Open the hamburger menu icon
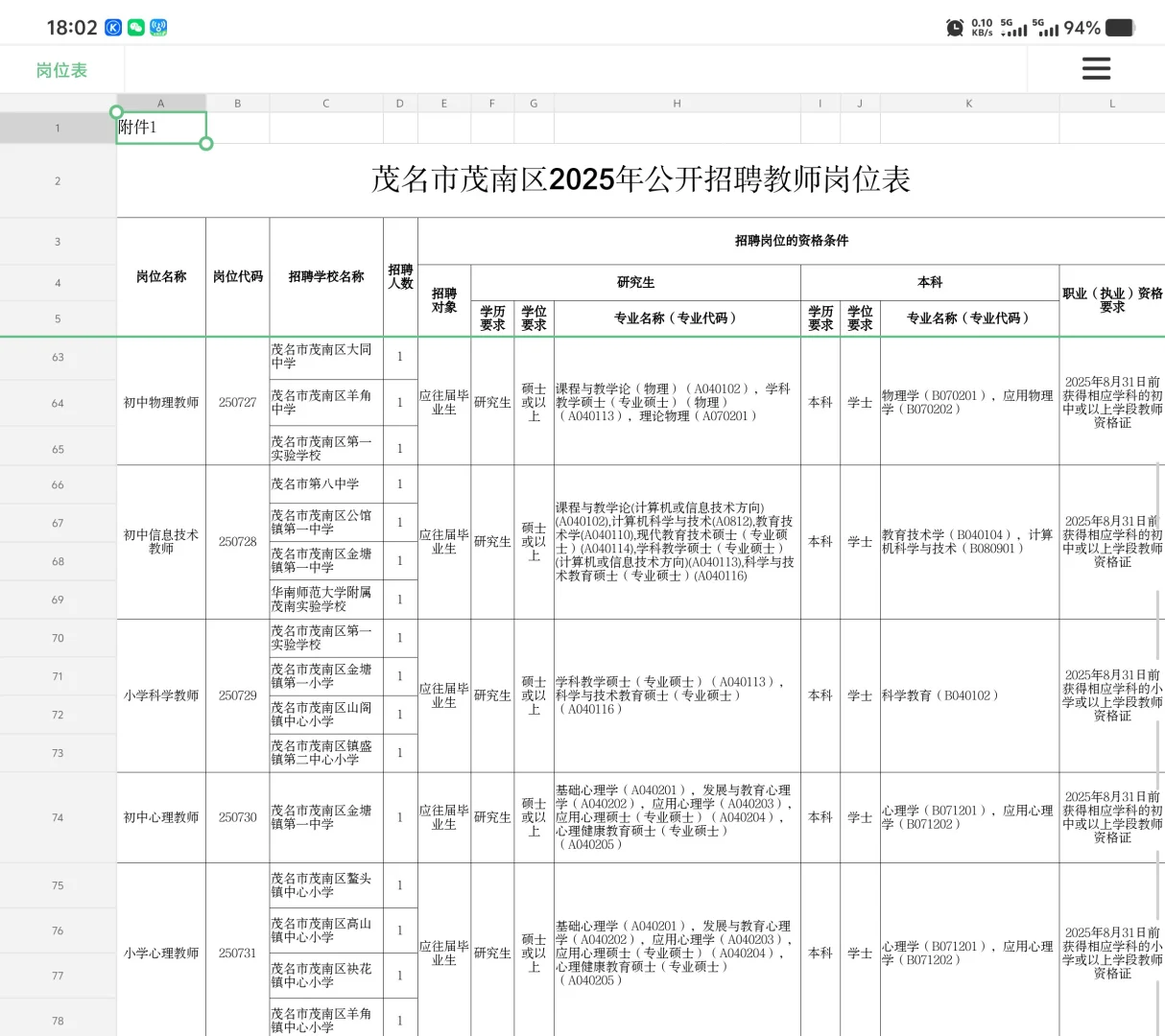 1096,68
